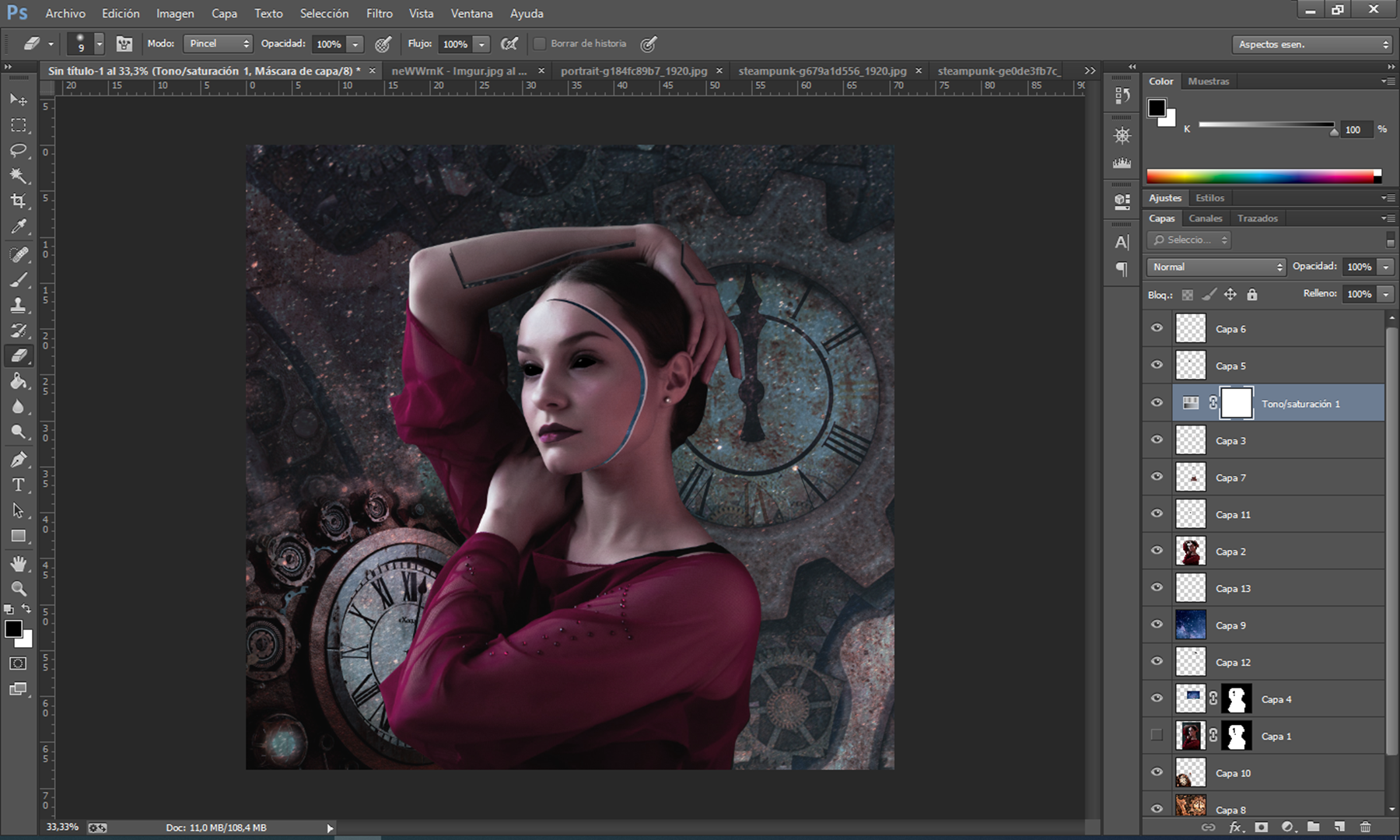The width and height of the screenshot is (1400, 840).
Task: Select the Clone Stamp tool
Action: click(19, 306)
